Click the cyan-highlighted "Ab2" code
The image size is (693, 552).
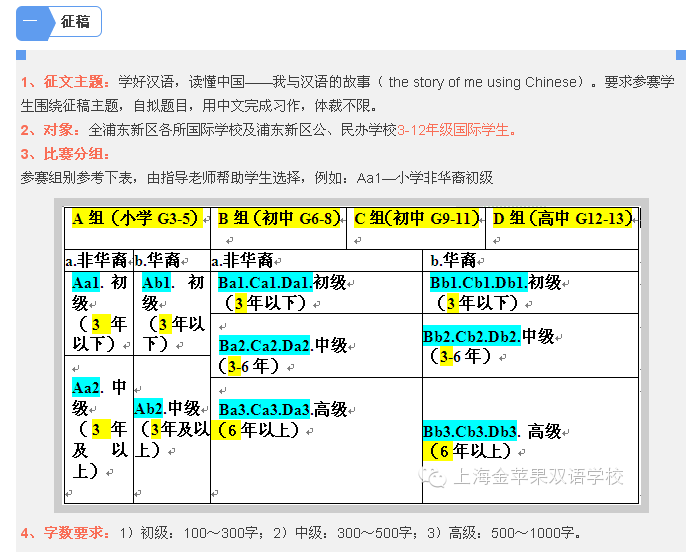[150, 408]
